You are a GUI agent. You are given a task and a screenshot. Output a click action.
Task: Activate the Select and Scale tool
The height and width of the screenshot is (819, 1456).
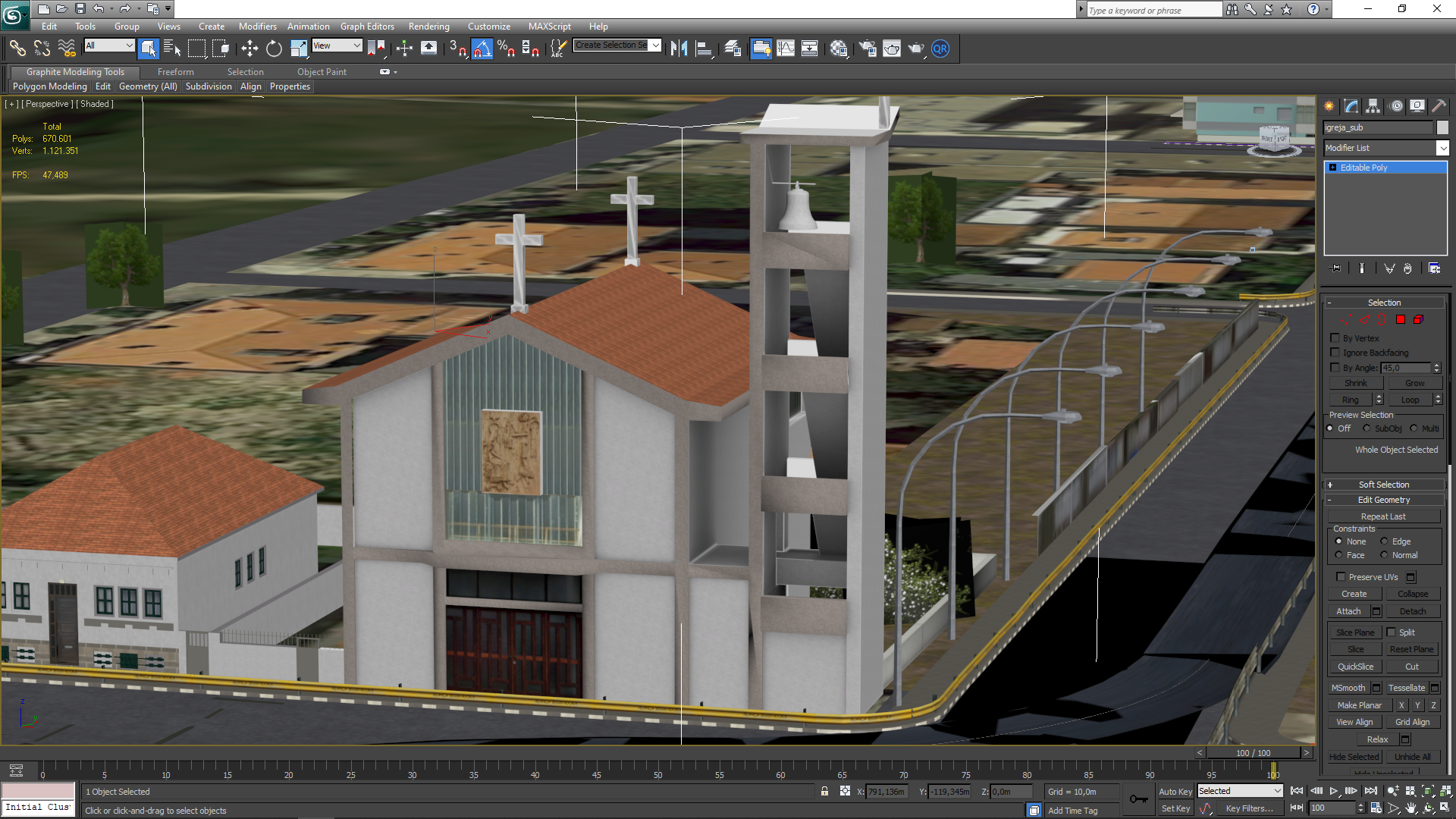pos(299,49)
